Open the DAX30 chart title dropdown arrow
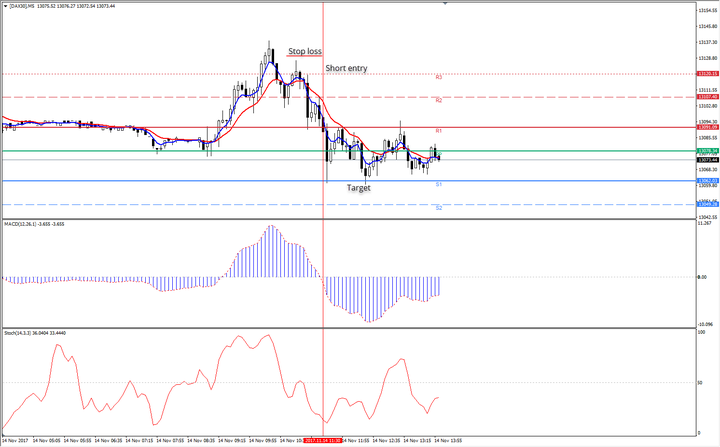The image size is (720, 447). 5,6
